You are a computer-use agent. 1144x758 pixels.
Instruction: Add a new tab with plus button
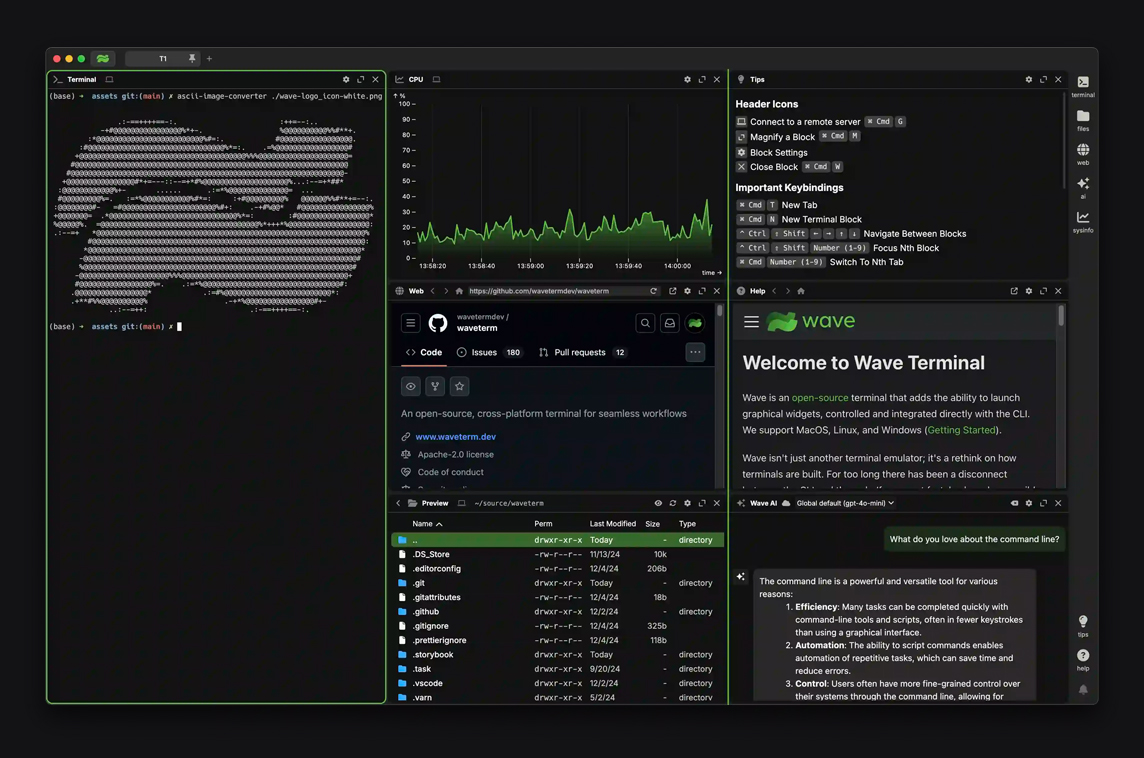pos(209,58)
